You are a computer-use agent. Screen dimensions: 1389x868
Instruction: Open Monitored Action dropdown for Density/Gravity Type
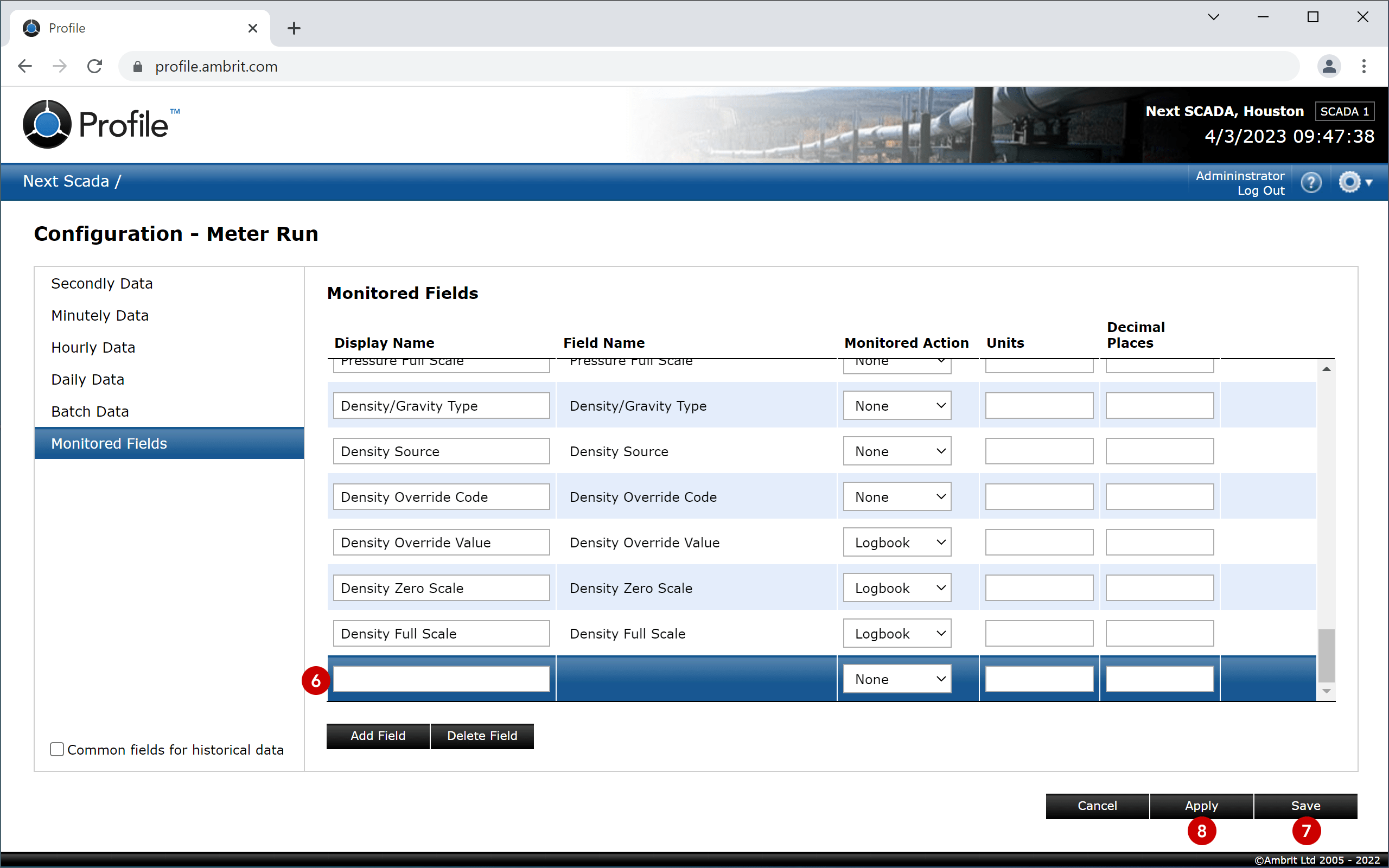pos(896,406)
